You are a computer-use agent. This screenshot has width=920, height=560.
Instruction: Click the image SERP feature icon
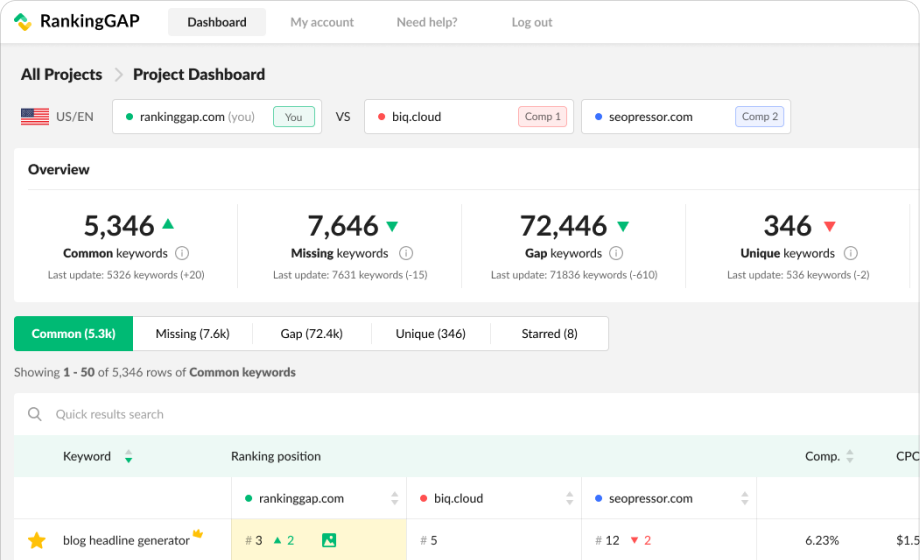coord(329,540)
